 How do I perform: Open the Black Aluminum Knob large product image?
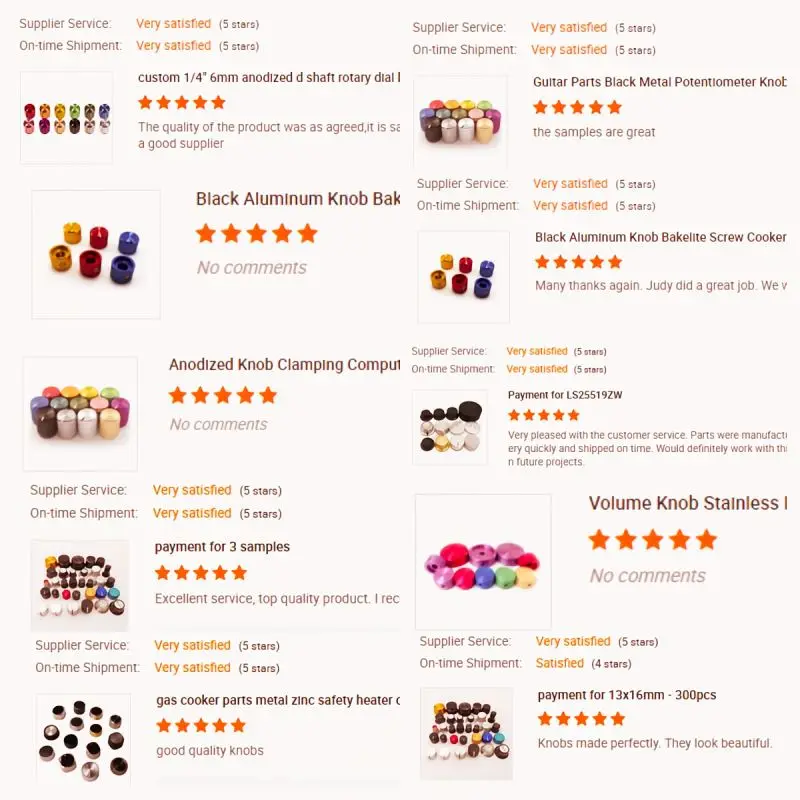[x=96, y=255]
